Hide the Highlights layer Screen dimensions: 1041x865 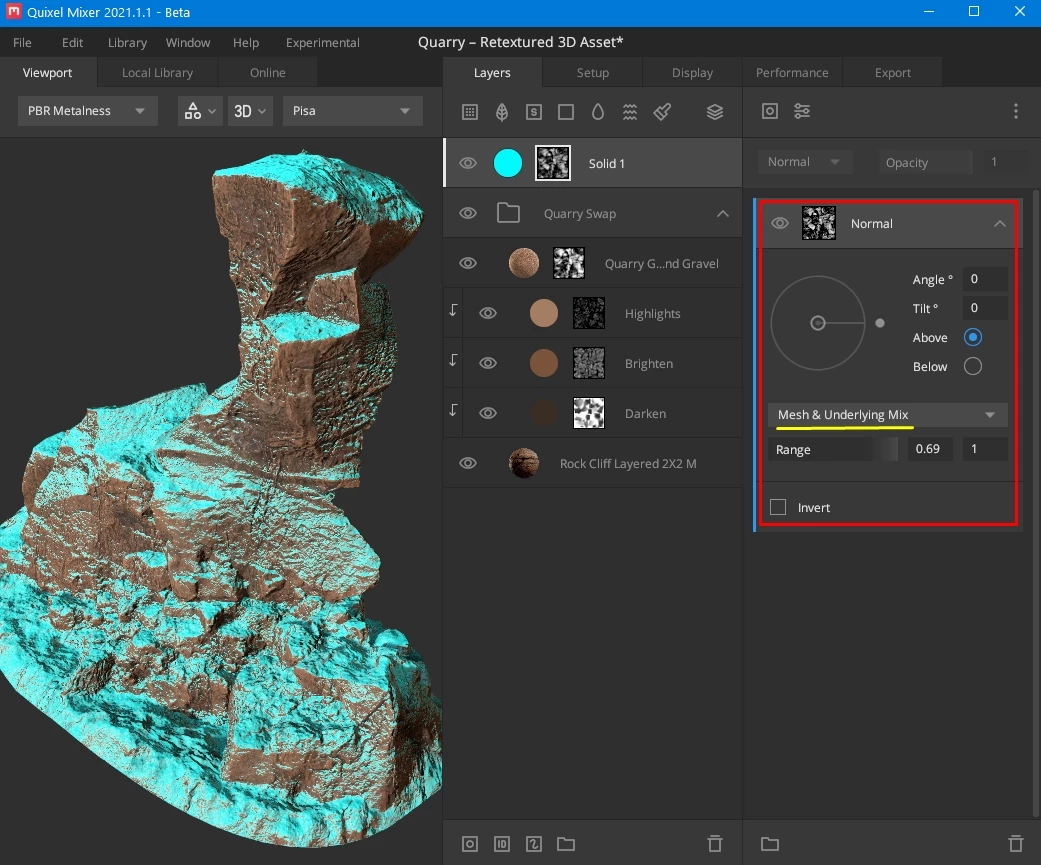(488, 313)
